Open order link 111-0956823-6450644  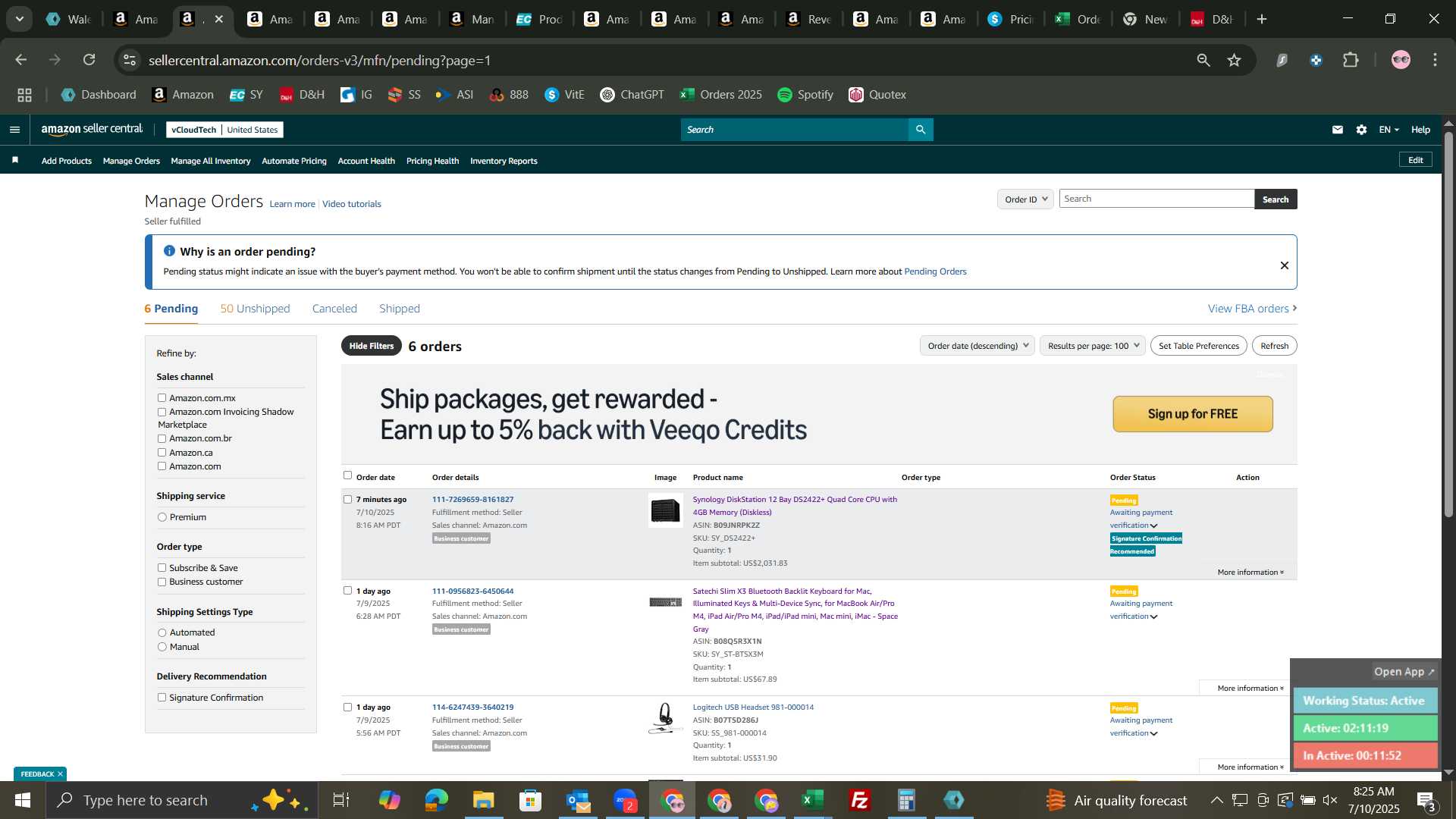point(472,591)
